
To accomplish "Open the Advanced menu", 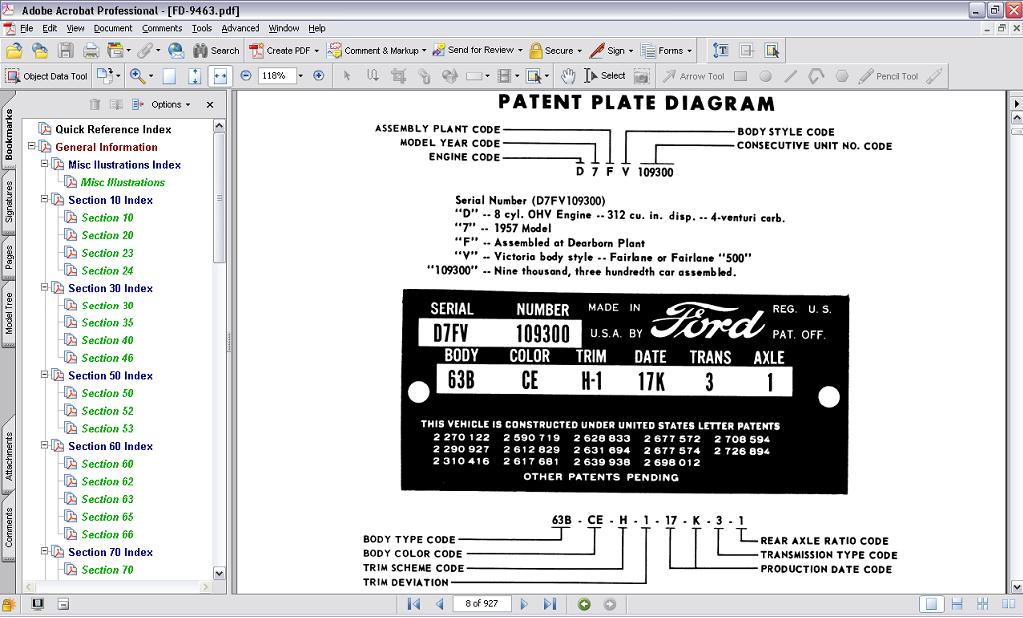I will [x=240, y=28].
